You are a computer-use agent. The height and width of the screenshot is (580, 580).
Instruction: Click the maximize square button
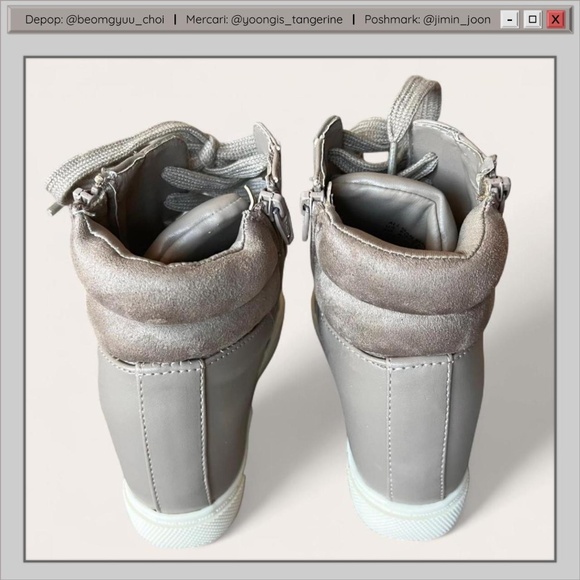click(533, 19)
